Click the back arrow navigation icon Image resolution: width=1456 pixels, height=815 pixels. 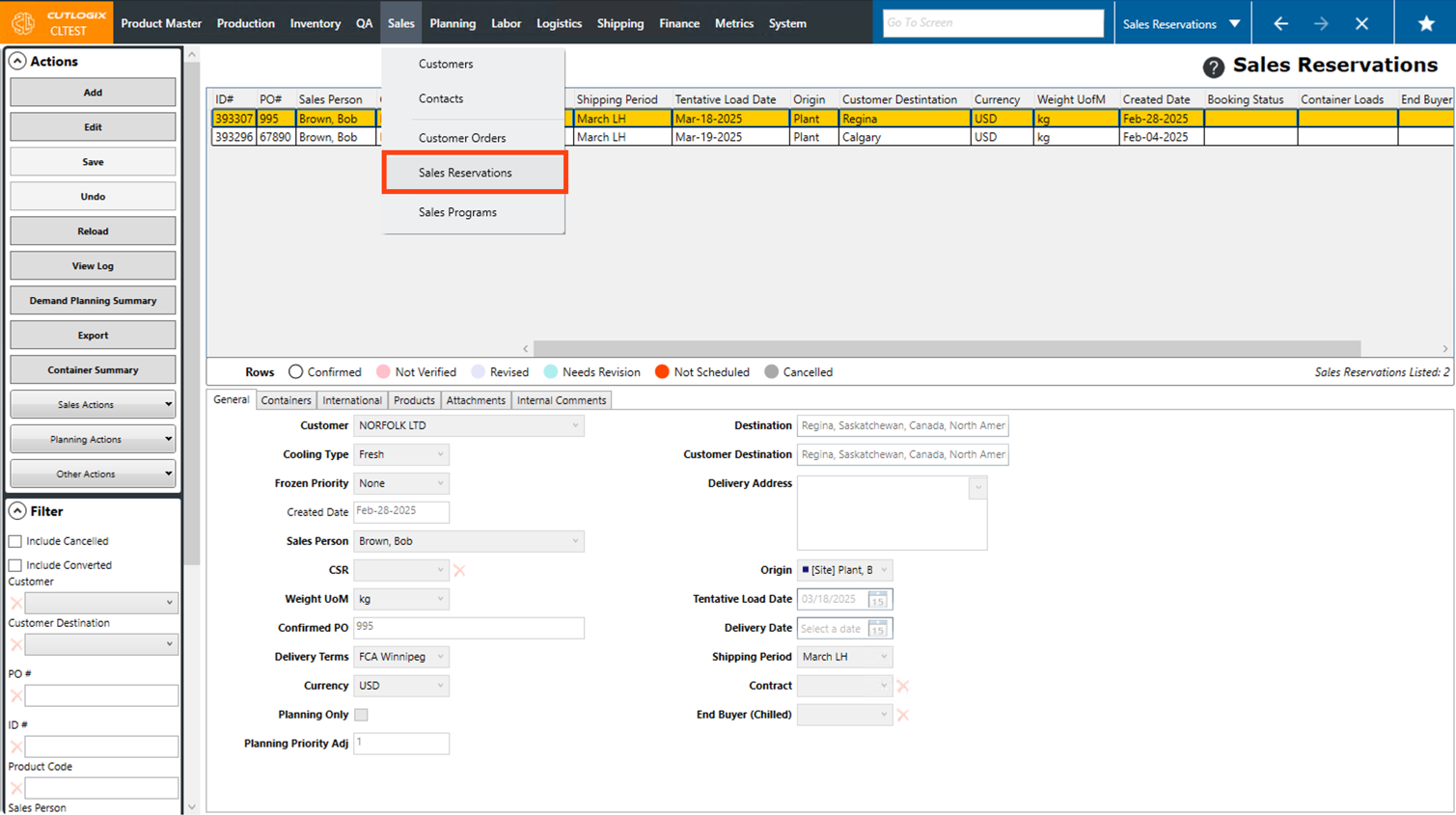[1280, 23]
